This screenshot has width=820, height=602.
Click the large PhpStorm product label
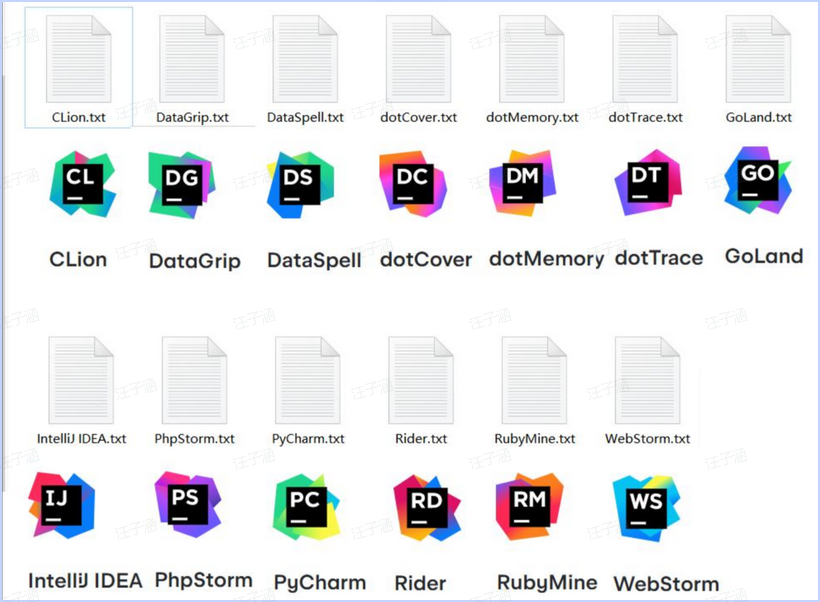pyautogui.click(x=204, y=580)
